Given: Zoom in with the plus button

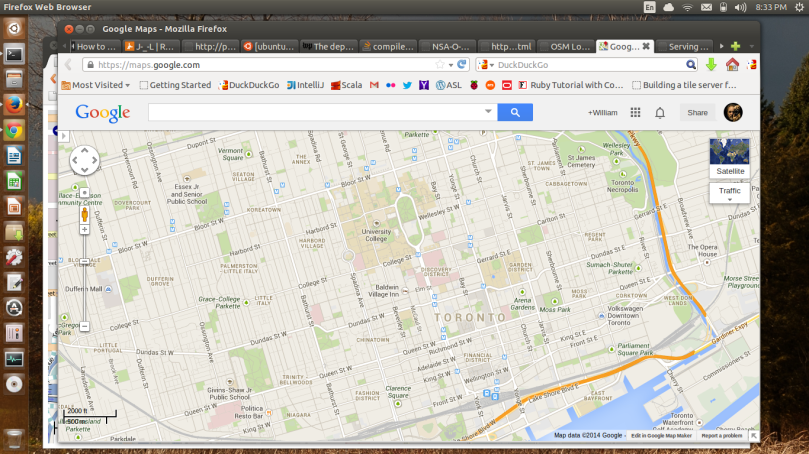Looking at the screenshot, I should click(85, 230).
